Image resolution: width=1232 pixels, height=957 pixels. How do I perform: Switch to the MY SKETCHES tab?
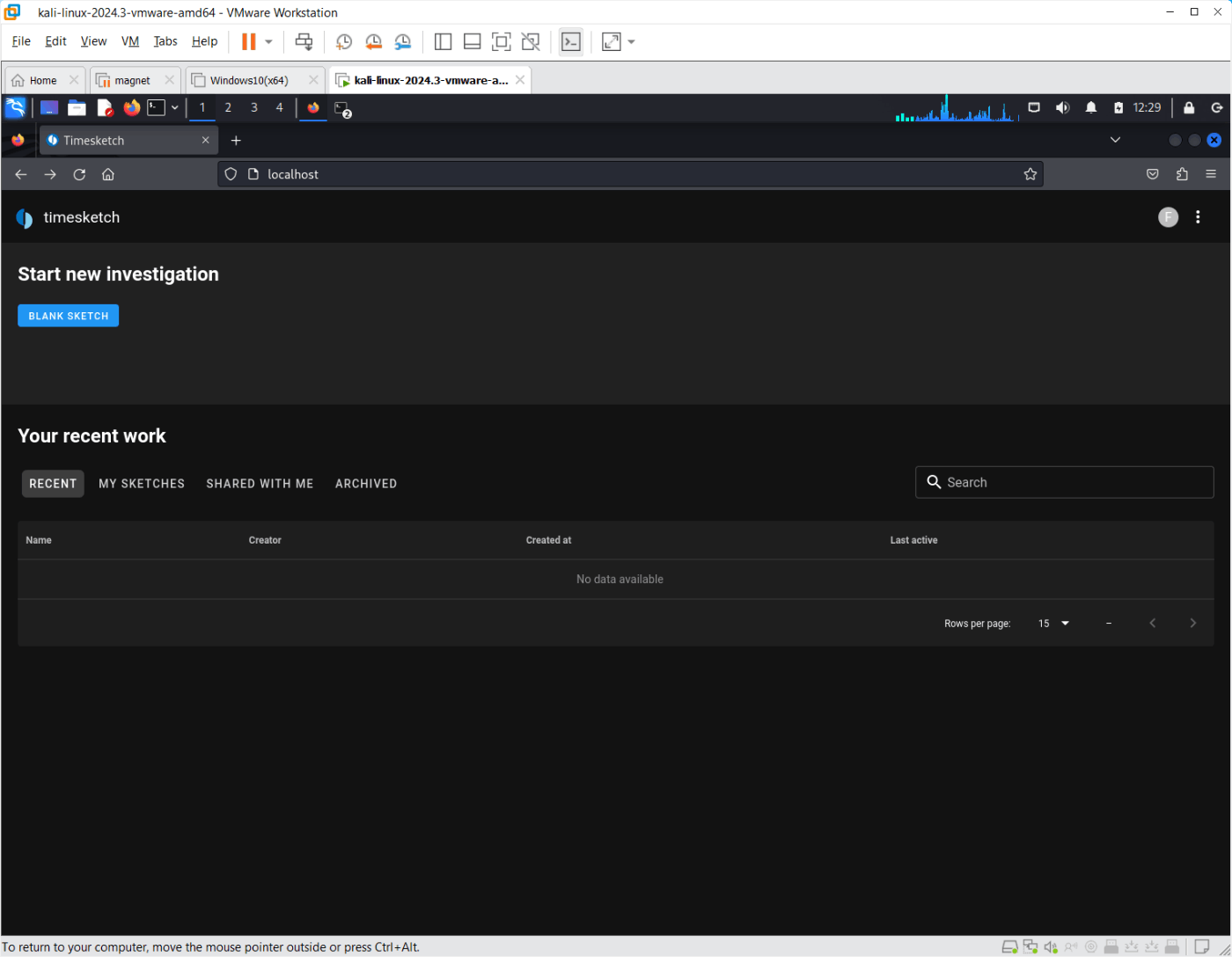[142, 484]
